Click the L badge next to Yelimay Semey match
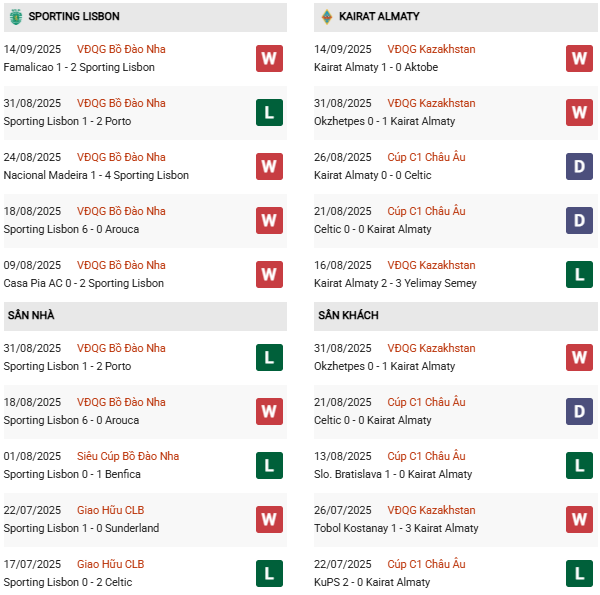Image resolution: width=600 pixels, height=595 pixels. (579, 274)
